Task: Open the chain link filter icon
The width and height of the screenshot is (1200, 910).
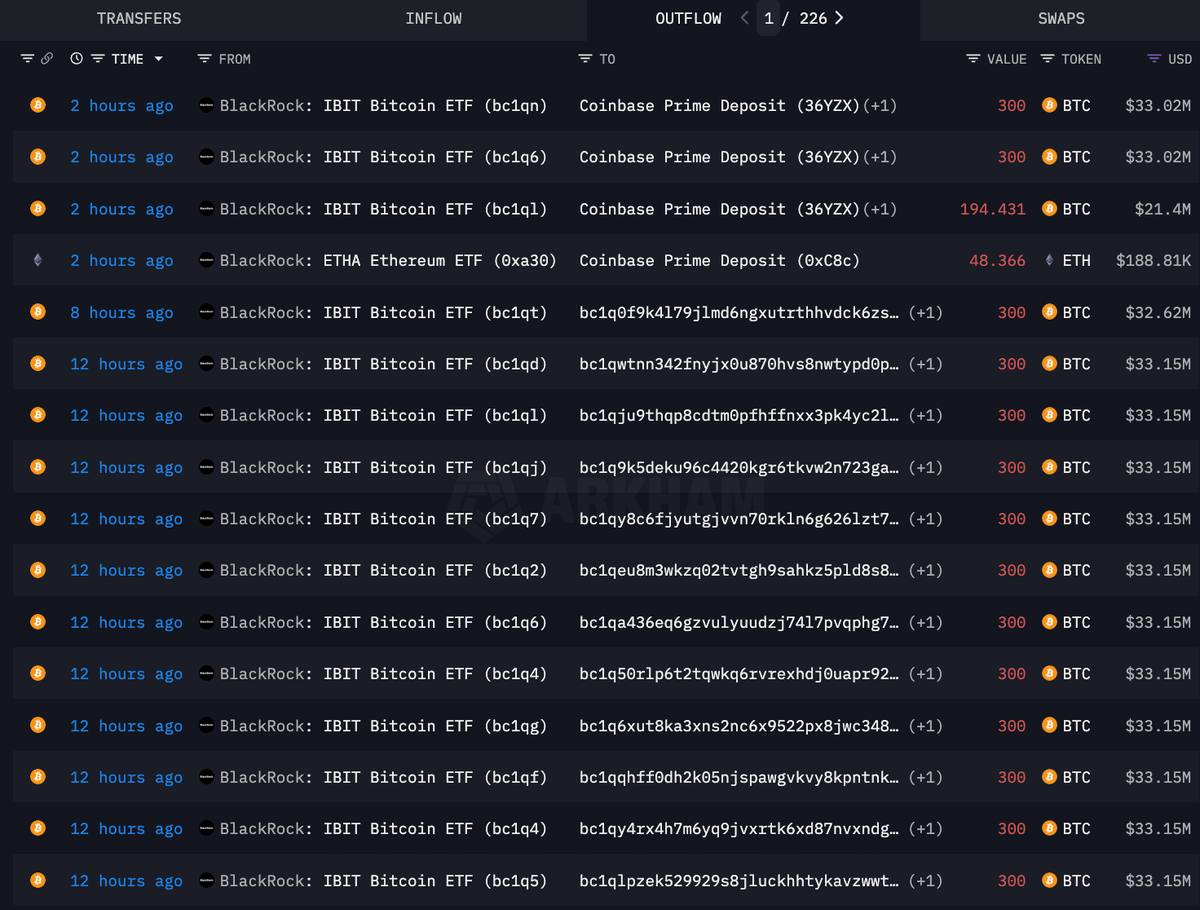Action: [x=46, y=59]
